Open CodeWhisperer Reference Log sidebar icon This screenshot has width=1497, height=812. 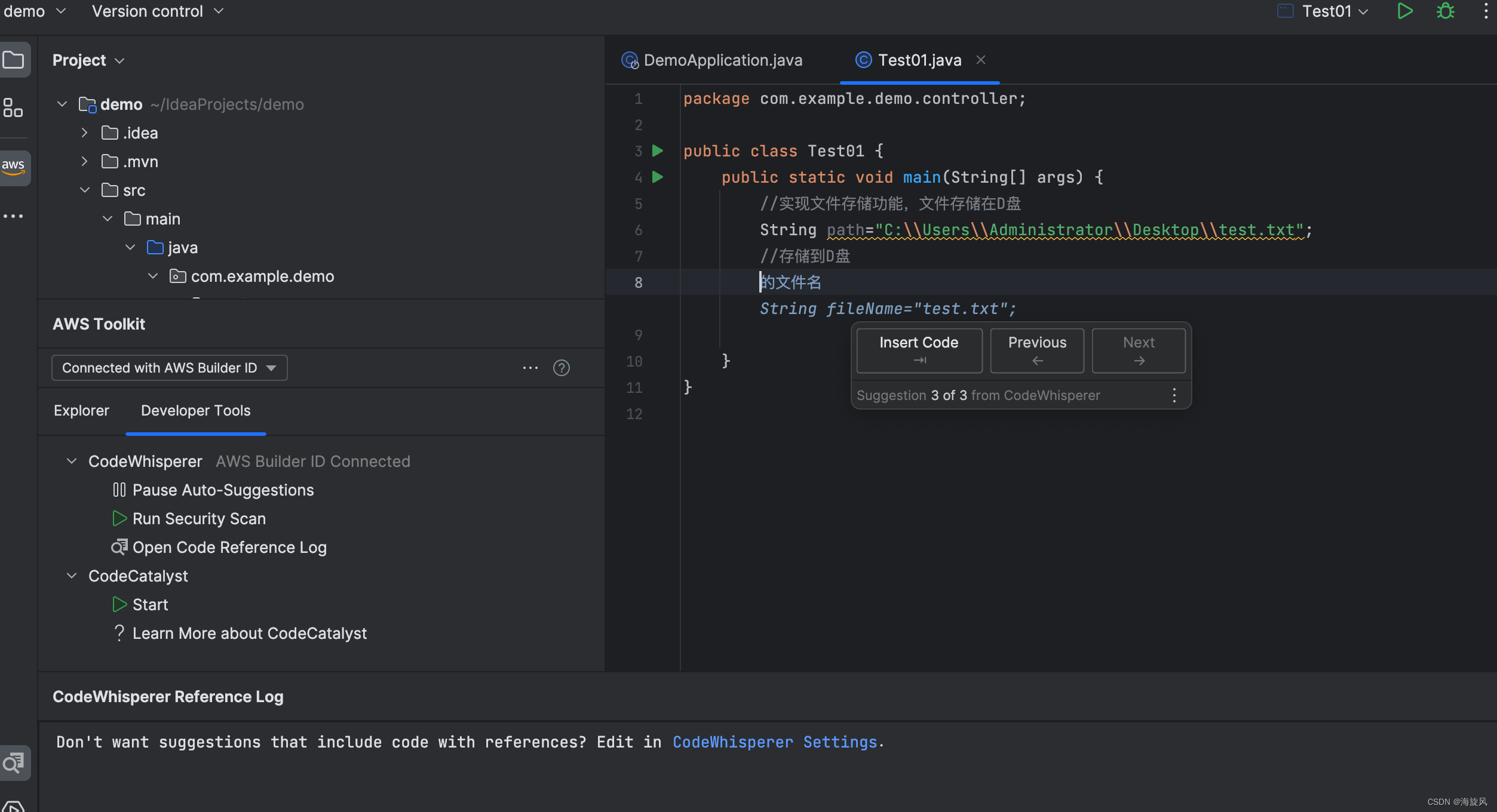14,762
